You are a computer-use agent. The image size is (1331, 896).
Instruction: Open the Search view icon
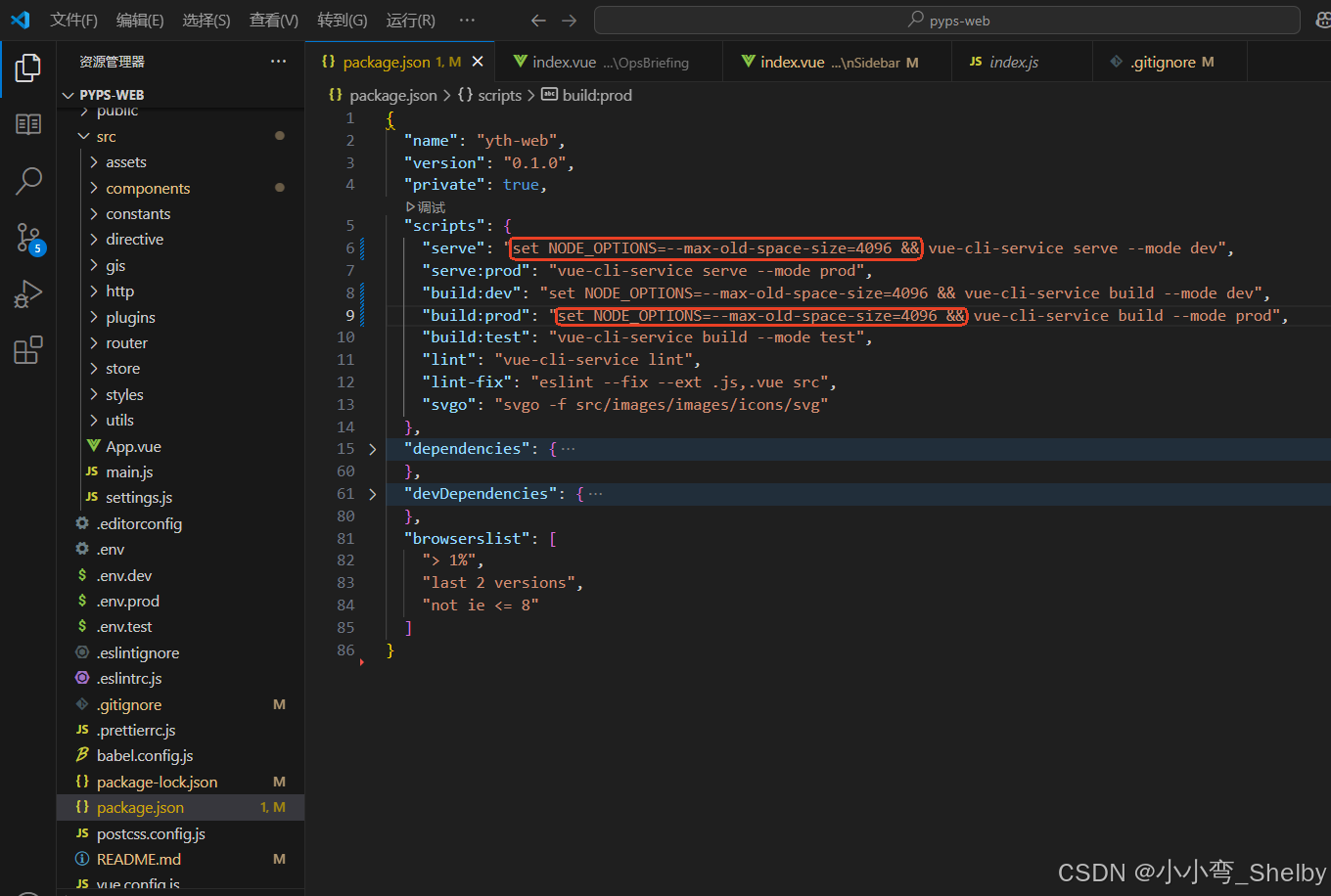pyautogui.click(x=28, y=182)
